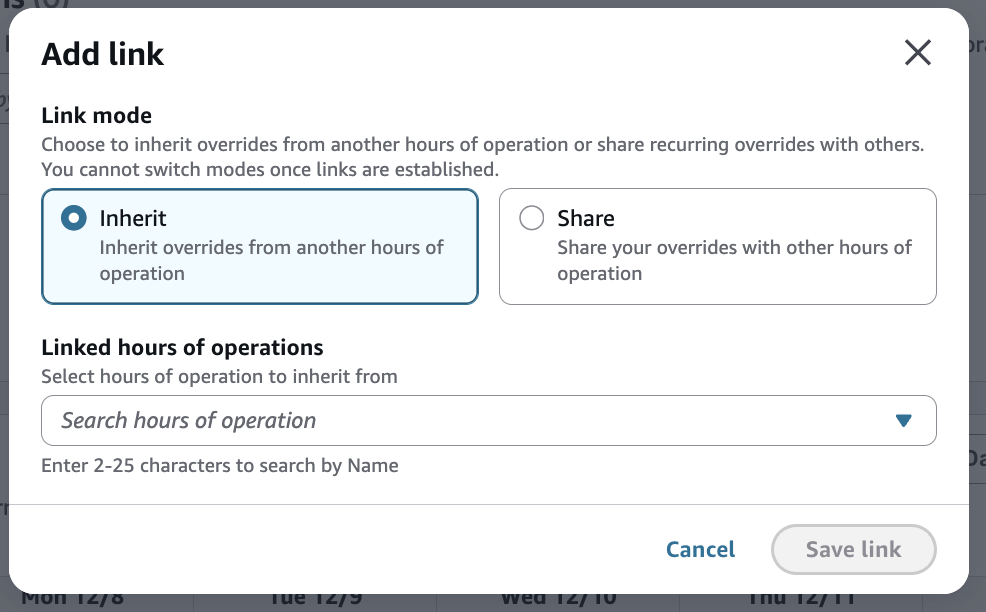Click the Share option title label
Image resolution: width=986 pixels, height=612 pixels.
(x=586, y=218)
